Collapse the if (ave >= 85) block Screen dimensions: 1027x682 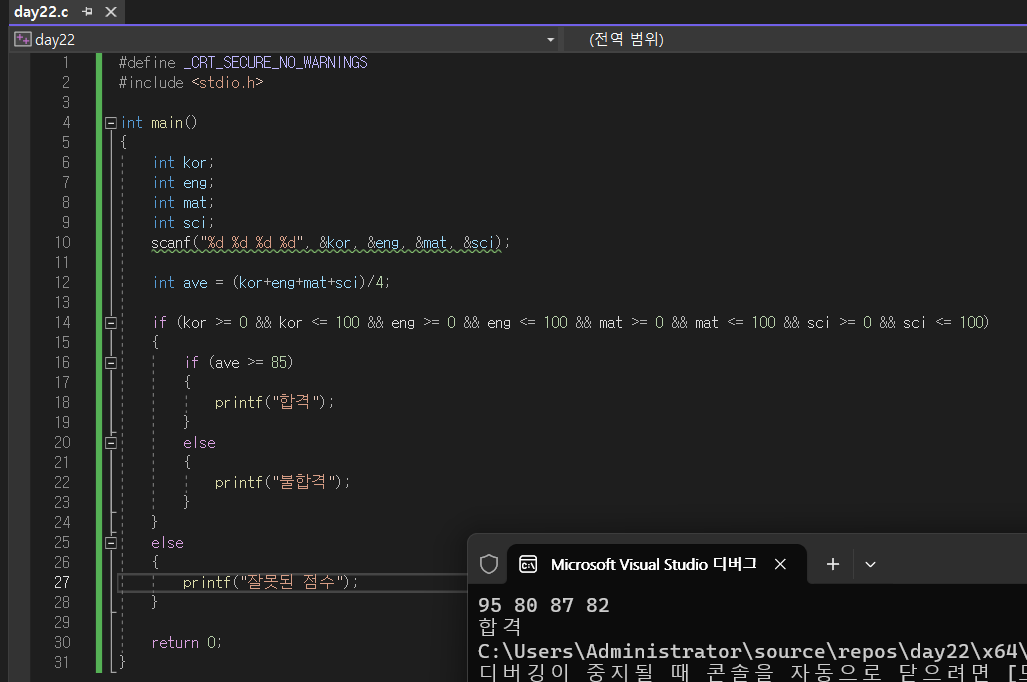coord(111,363)
